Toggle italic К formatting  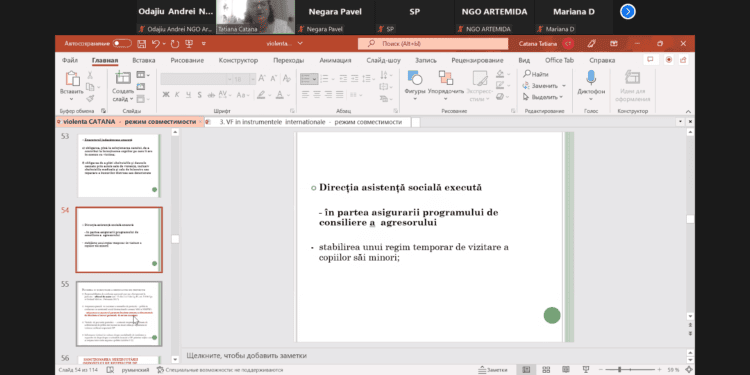click(x=177, y=95)
